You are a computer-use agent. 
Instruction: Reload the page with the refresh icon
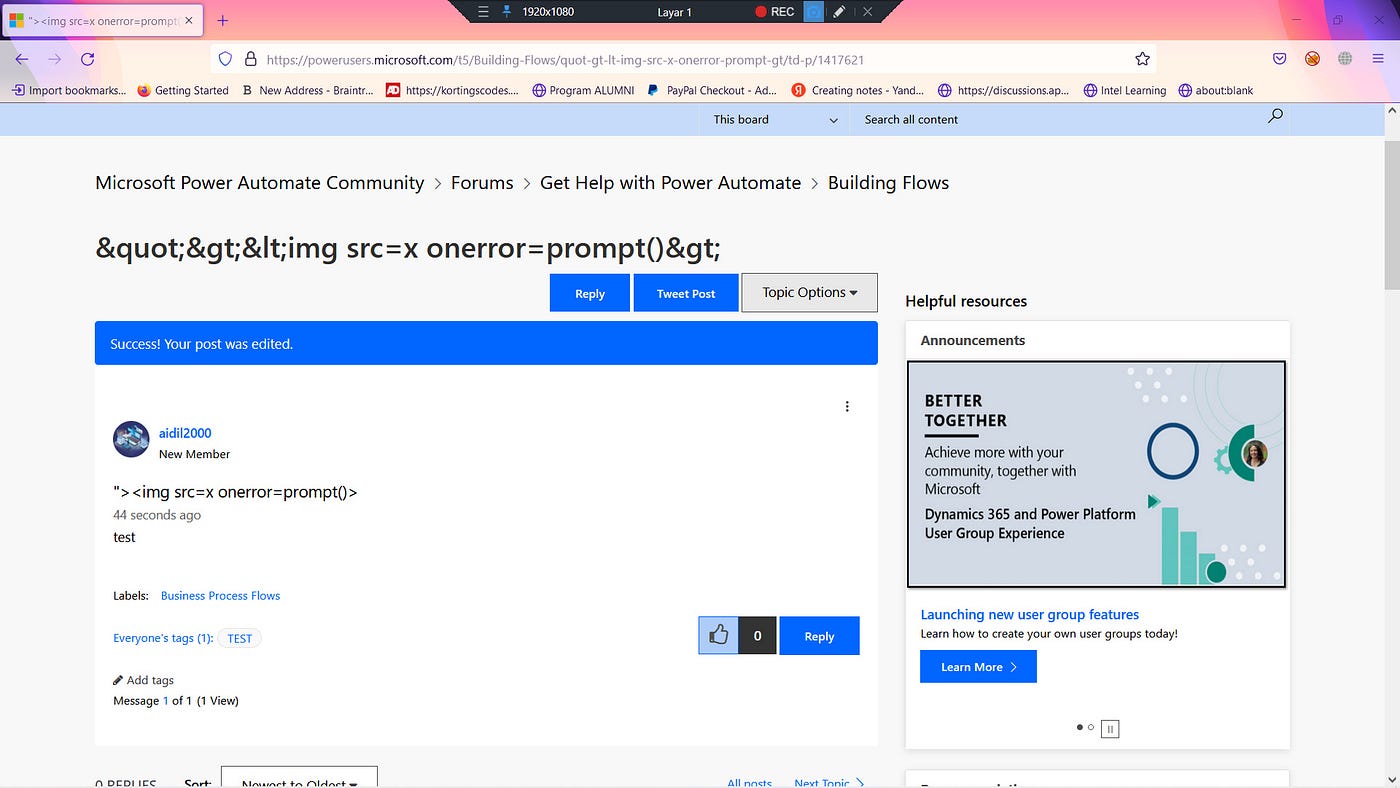click(87, 59)
